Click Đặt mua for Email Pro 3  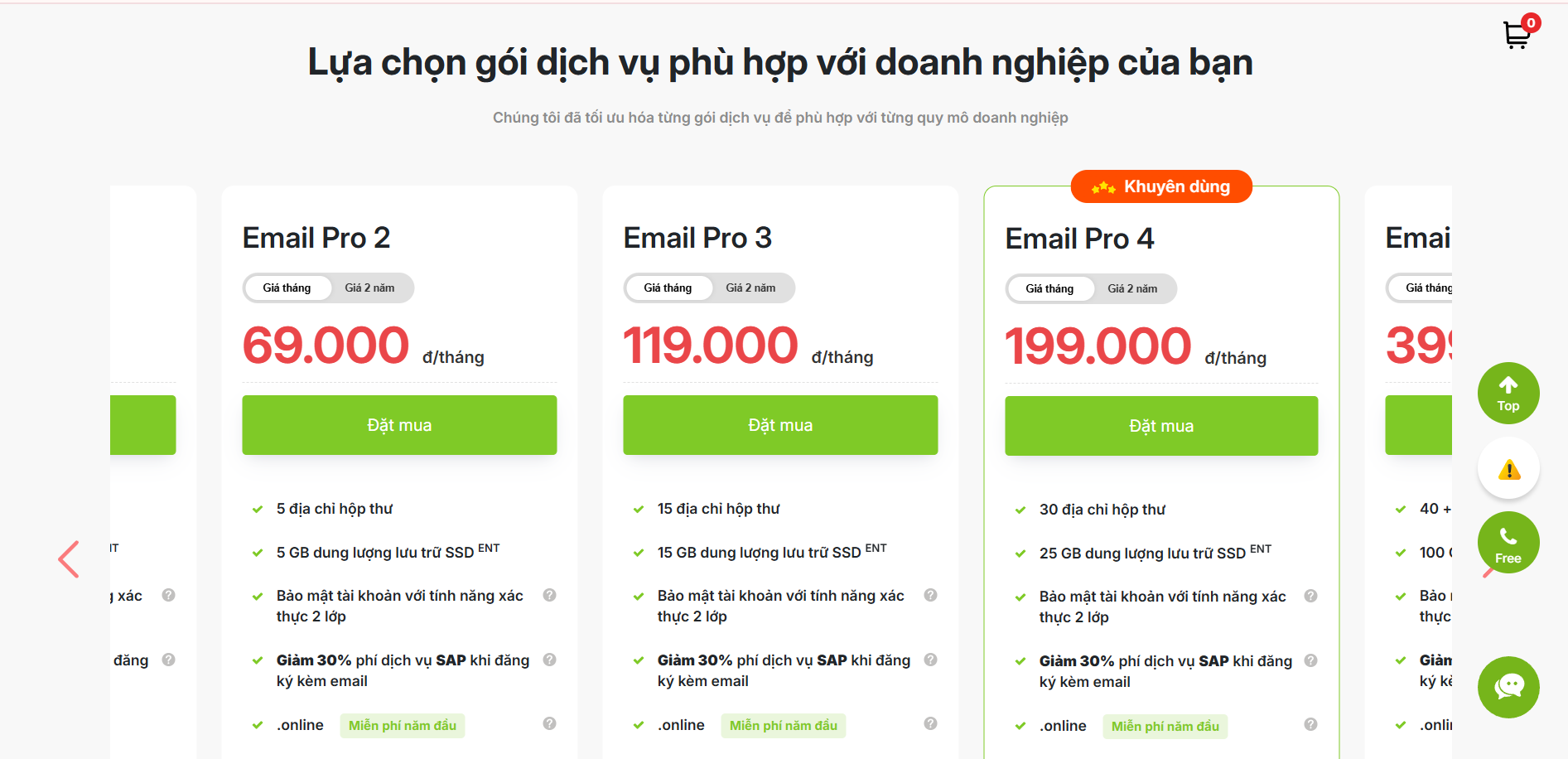pos(780,425)
